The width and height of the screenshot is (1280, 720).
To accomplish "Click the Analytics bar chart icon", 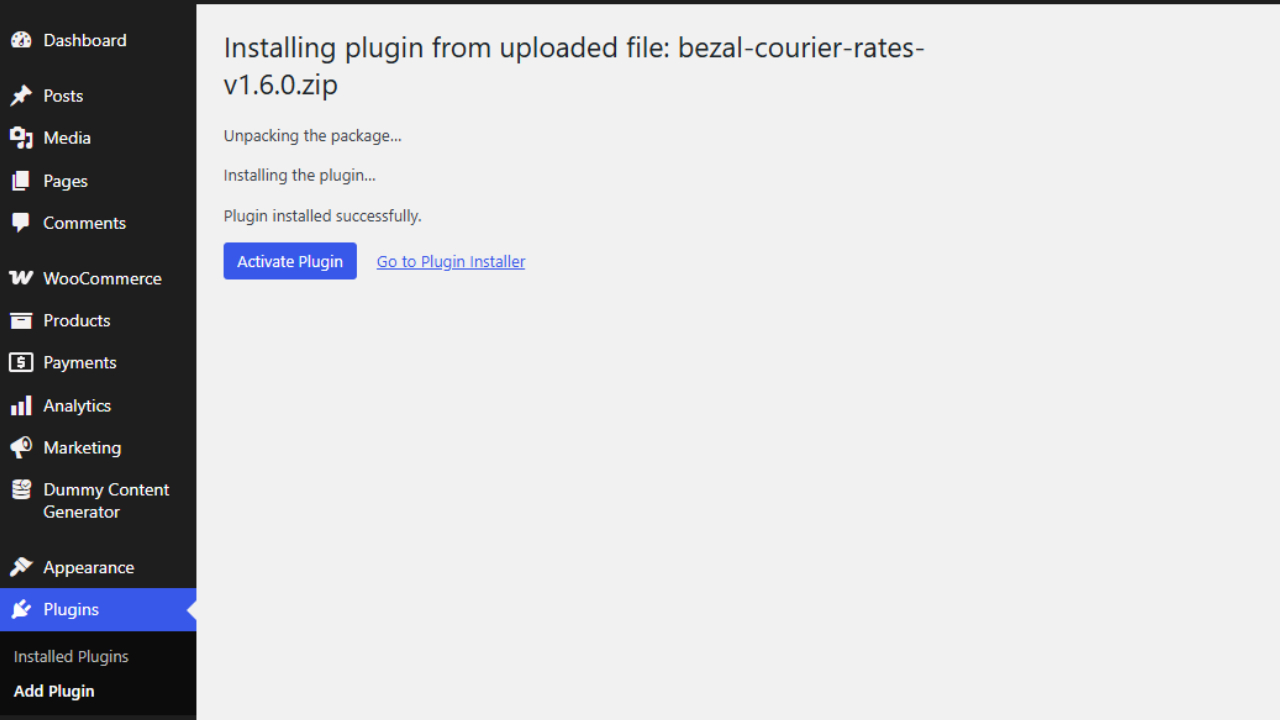I will (21, 405).
